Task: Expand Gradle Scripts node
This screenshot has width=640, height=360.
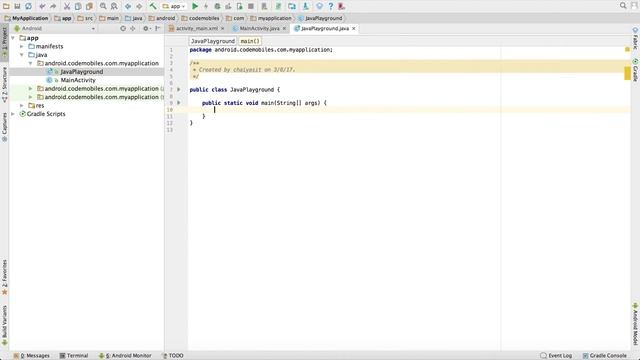Action: tap(13, 114)
